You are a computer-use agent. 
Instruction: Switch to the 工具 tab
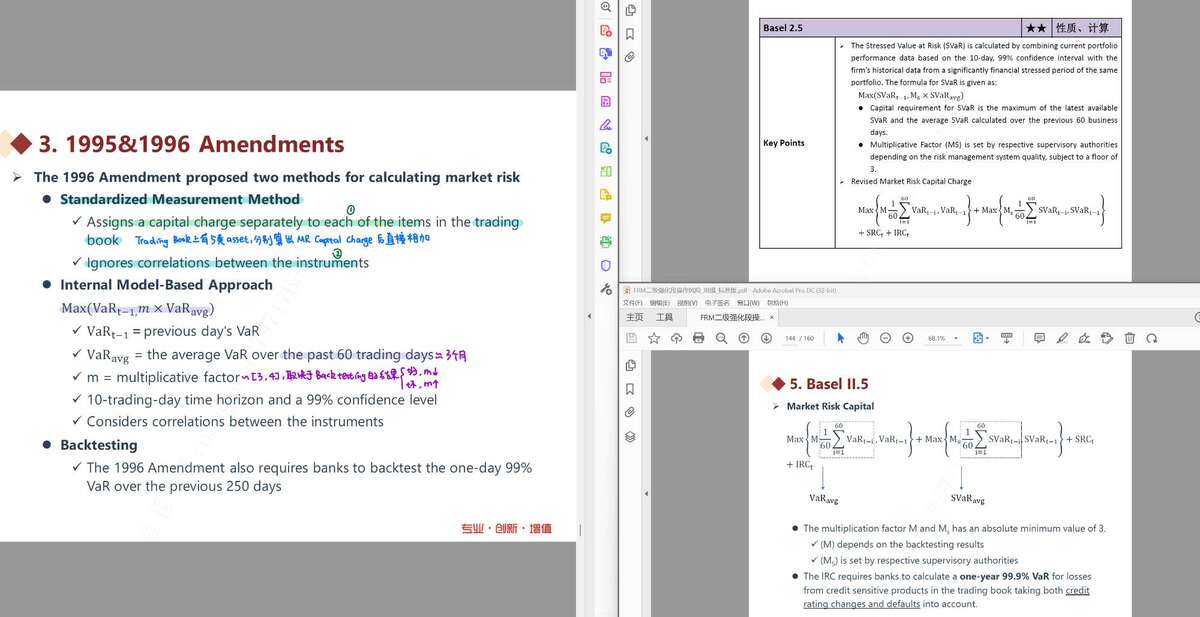(x=665, y=317)
